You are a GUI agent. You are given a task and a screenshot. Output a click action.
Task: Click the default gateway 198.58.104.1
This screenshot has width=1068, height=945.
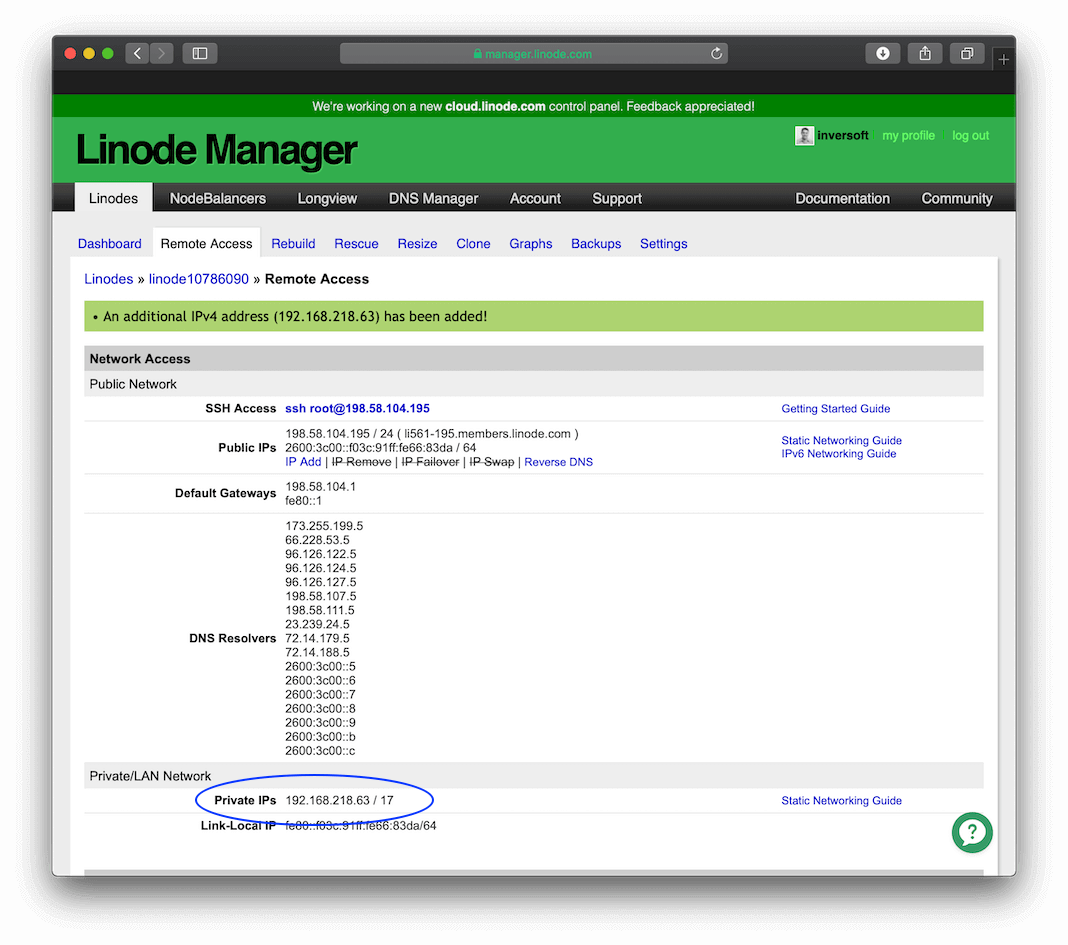pyautogui.click(x=320, y=486)
